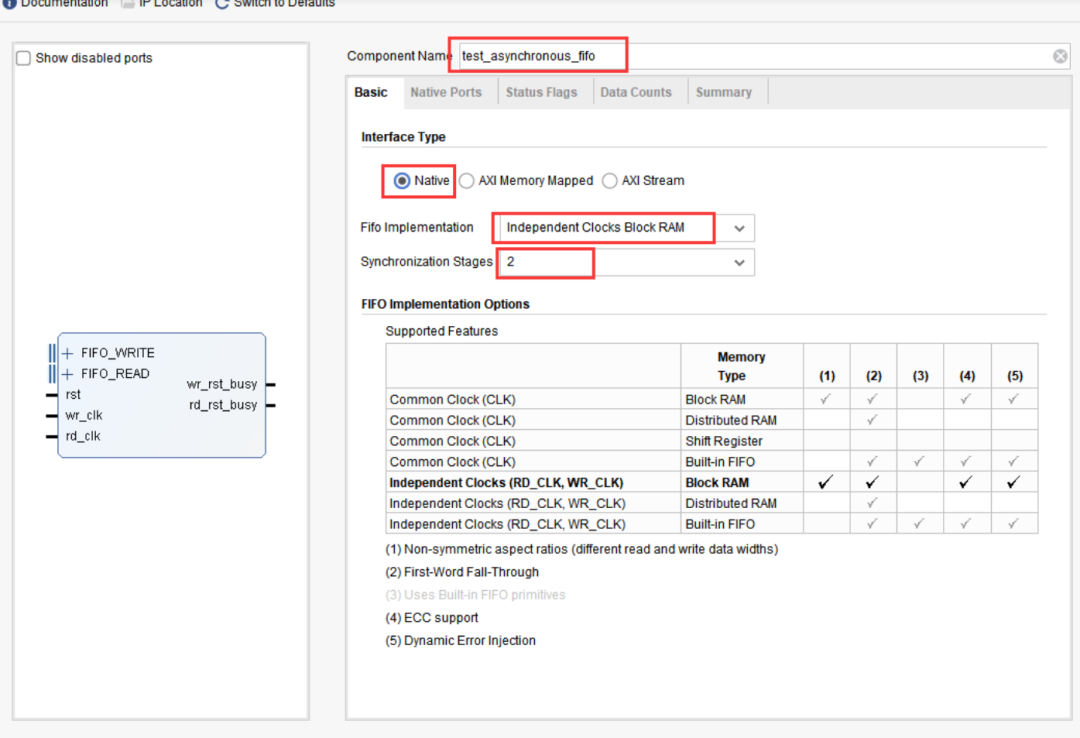
Task: Choose the AXI Stream radio button
Action: click(x=610, y=181)
